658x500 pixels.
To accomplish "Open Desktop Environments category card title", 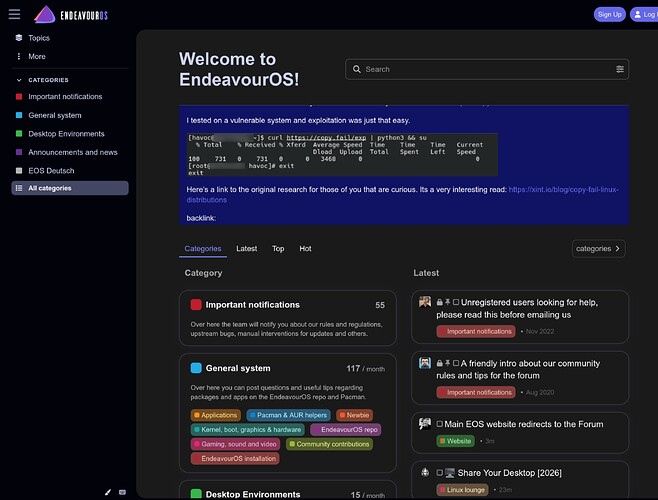I will coord(253,494).
